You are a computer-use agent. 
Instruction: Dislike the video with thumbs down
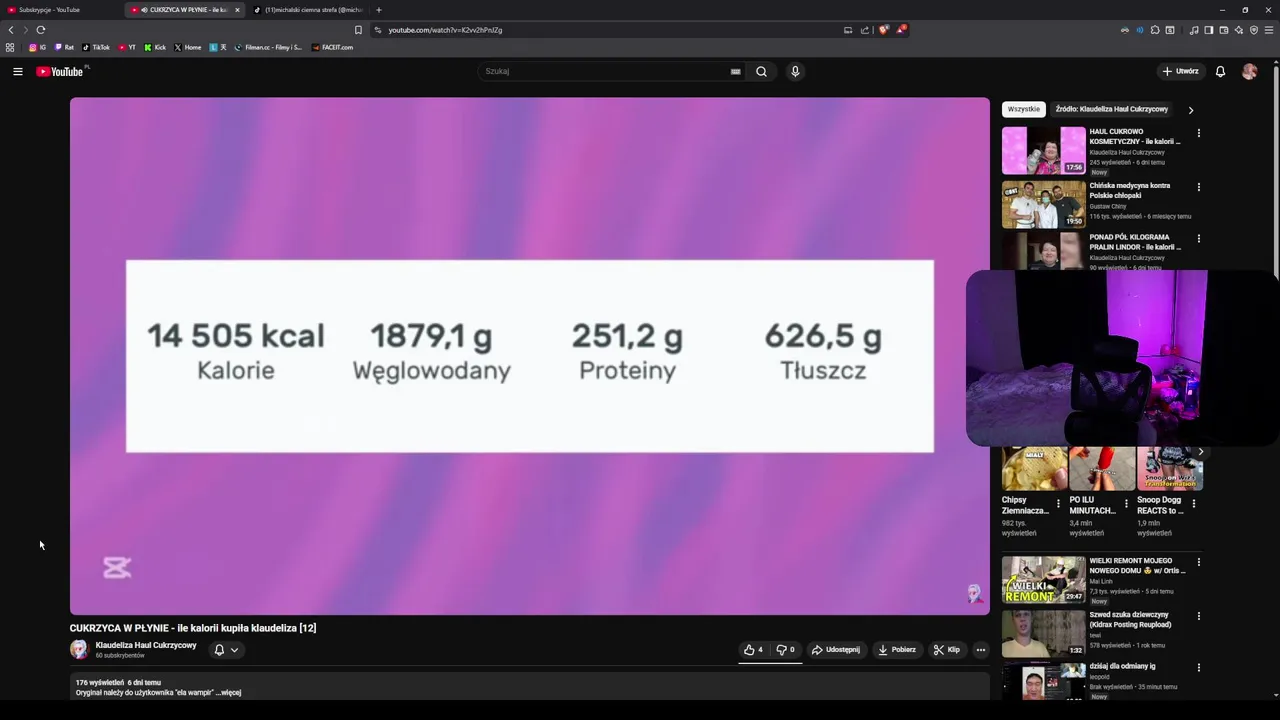pos(786,650)
